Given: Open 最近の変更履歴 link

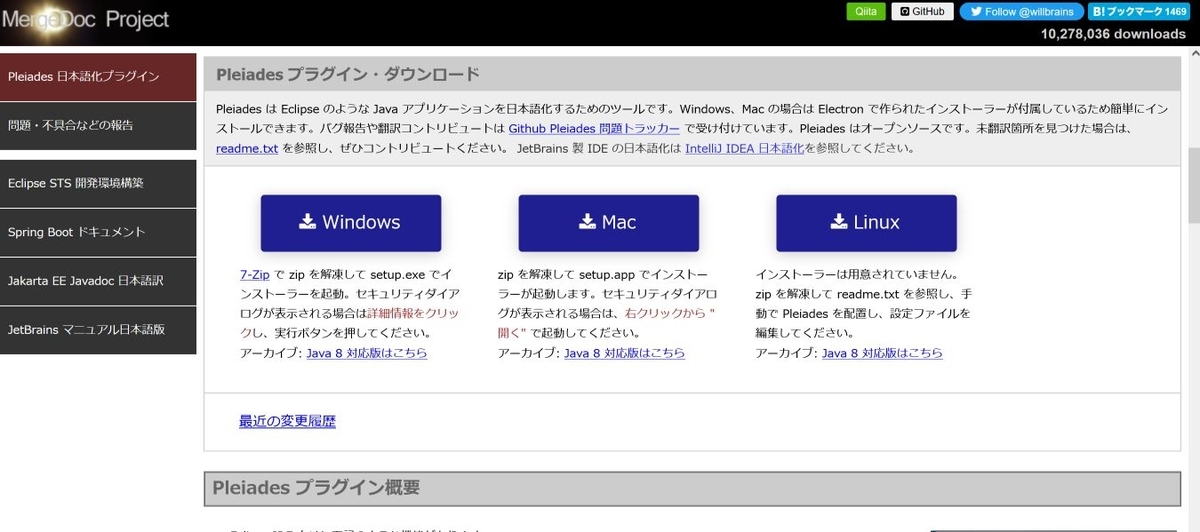Looking at the screenshot, I should pyautogui.click(x=288, y=422).
